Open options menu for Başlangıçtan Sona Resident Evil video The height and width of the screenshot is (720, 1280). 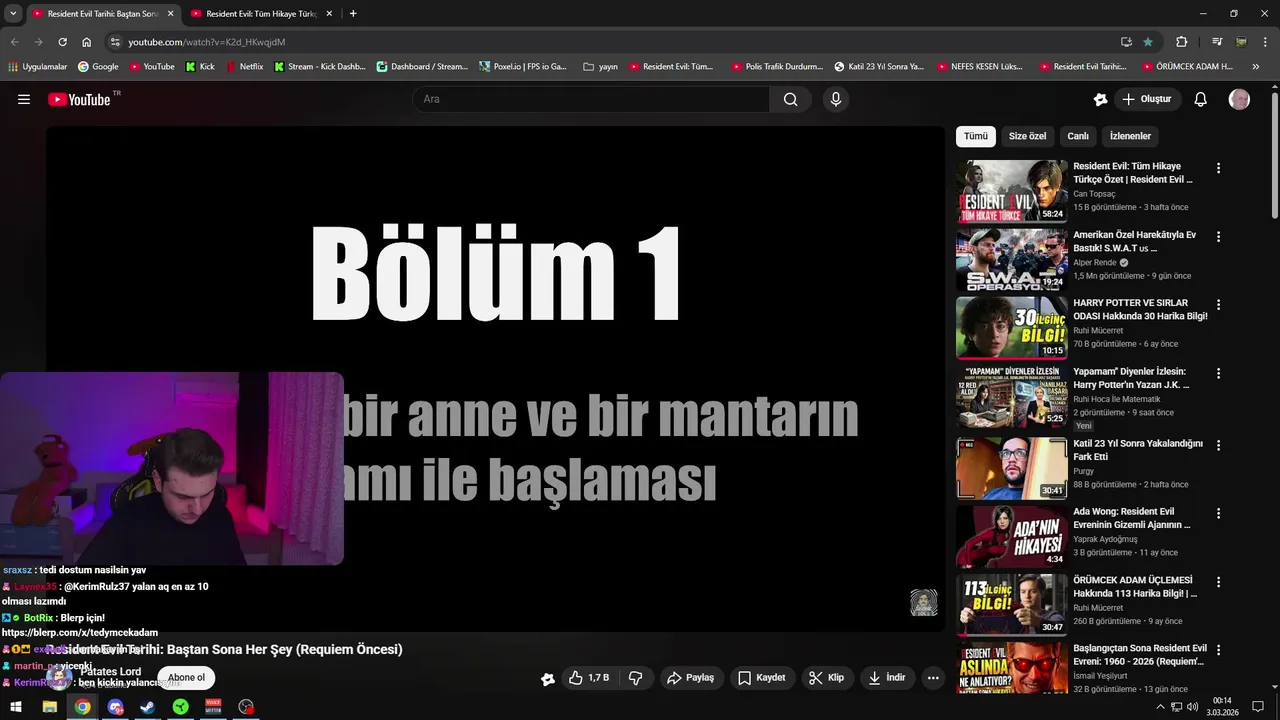(x=1218, y=650)
